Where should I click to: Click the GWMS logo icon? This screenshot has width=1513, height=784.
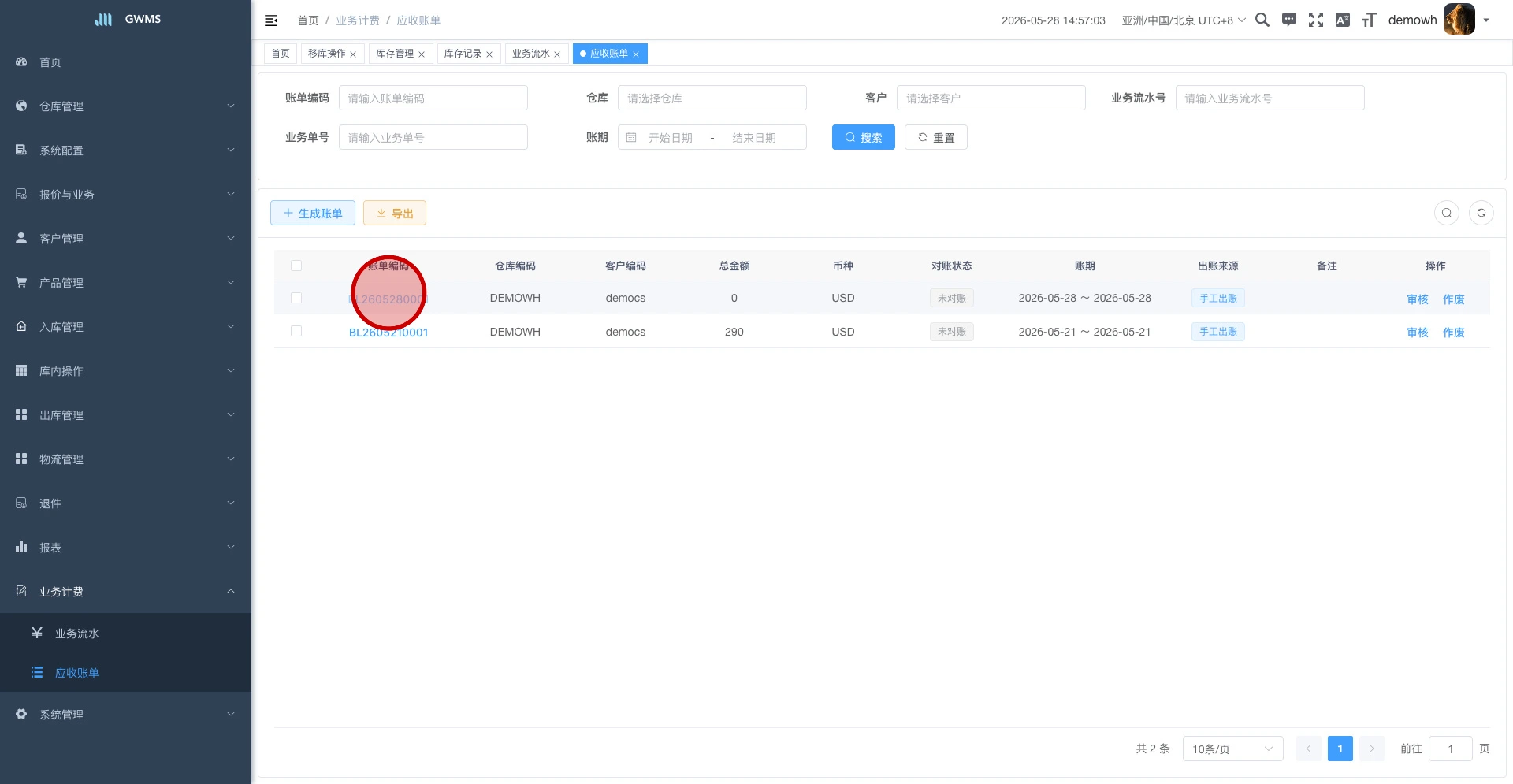tap(103, 19)
